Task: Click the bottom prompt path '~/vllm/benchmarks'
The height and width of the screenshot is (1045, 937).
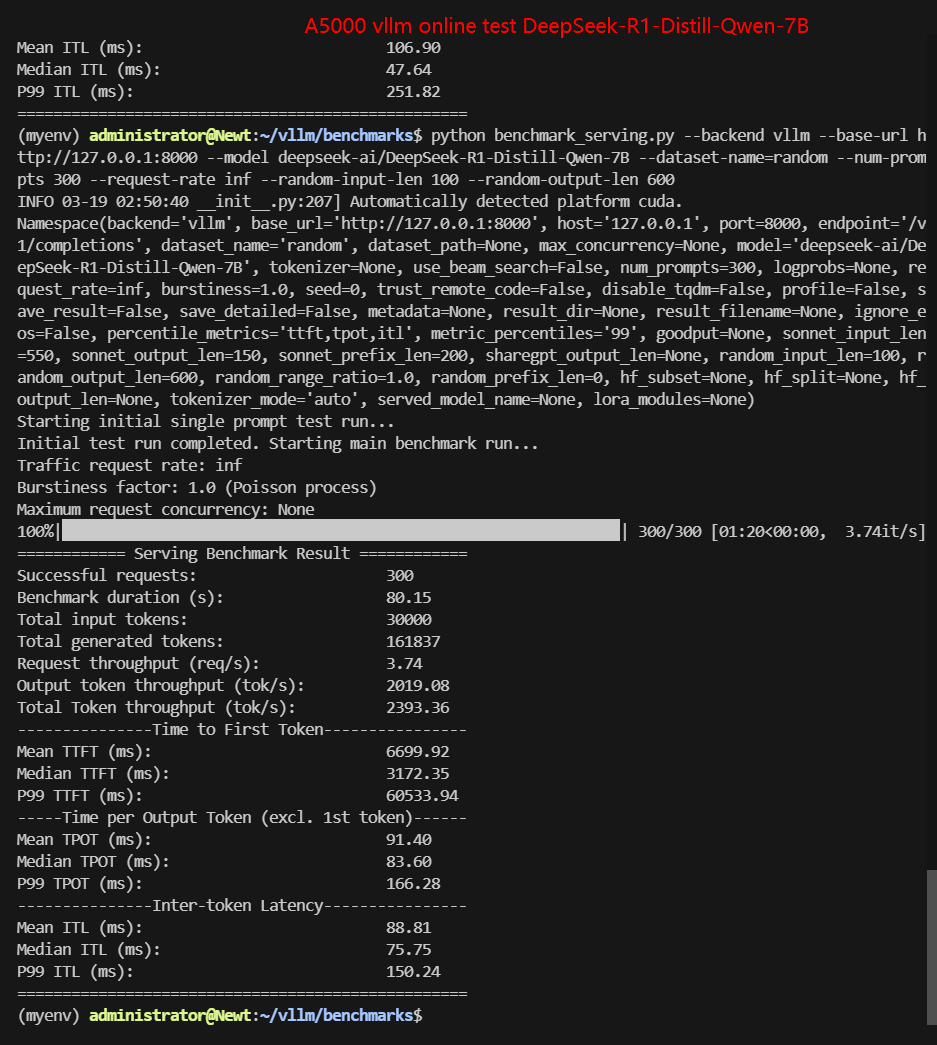Action: (x=337, y=1015)
